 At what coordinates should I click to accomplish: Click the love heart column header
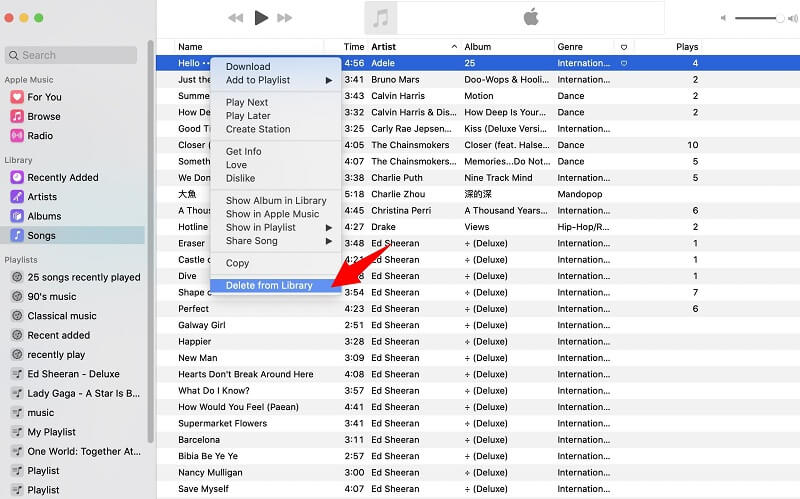point(623,47)
